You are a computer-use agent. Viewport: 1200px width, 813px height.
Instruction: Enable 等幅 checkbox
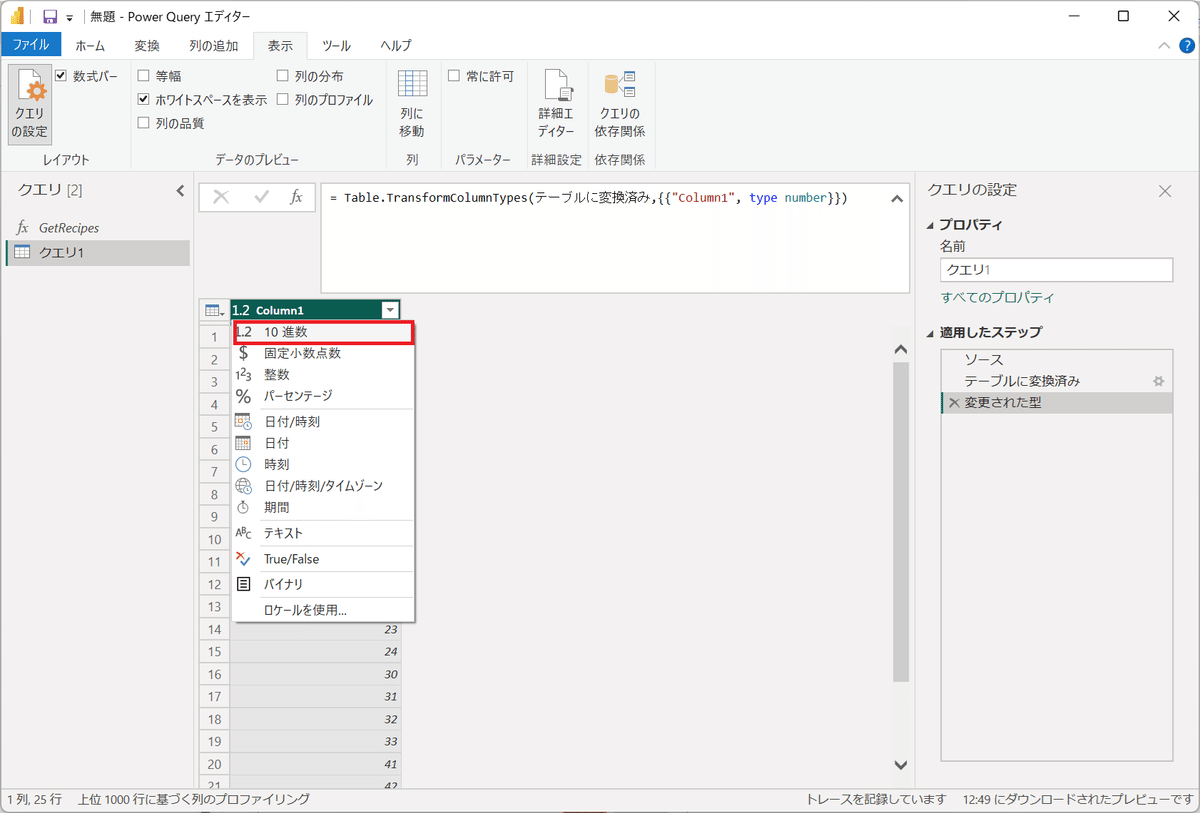[144, 76]
